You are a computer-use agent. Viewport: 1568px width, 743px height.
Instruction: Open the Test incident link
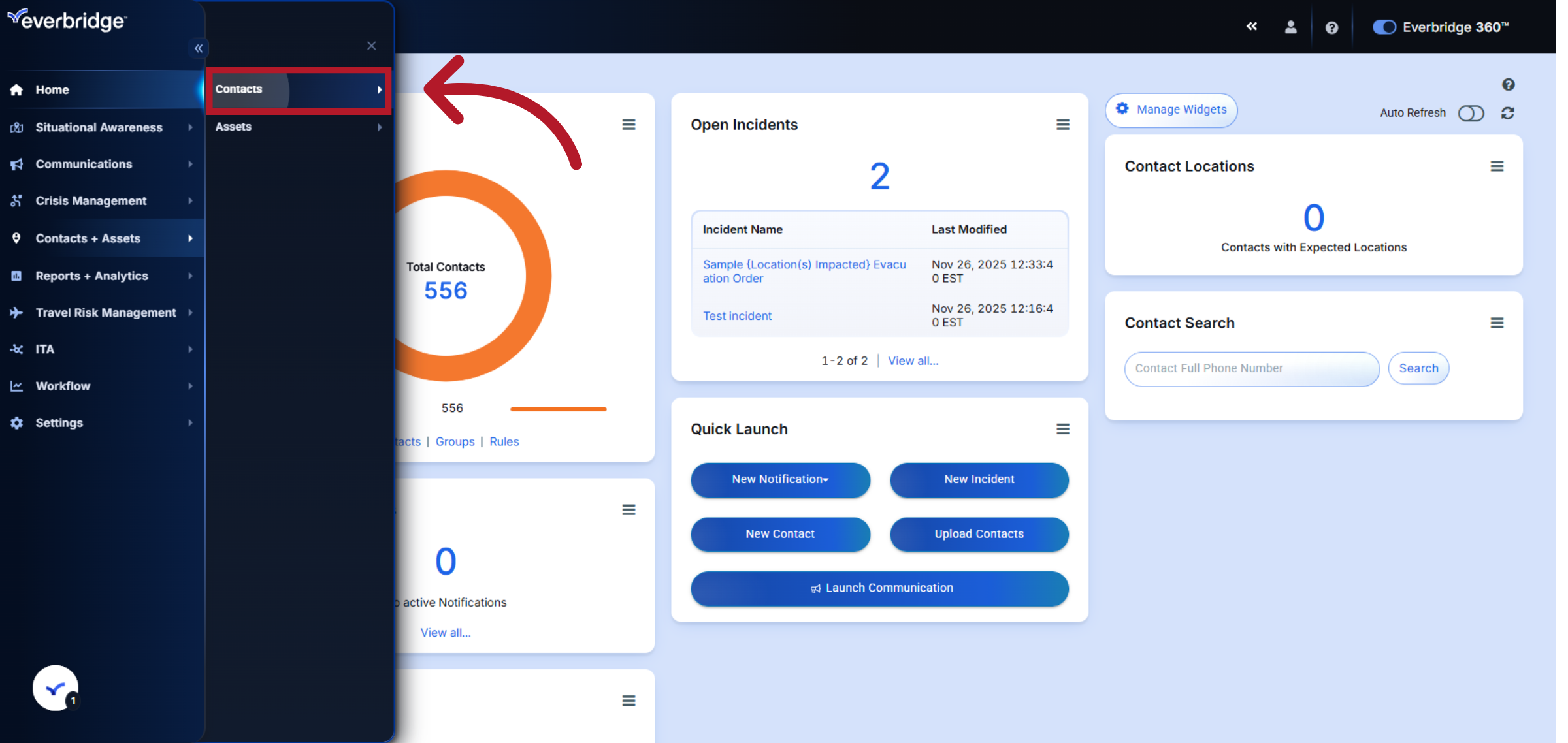click(x=737, y=316)
